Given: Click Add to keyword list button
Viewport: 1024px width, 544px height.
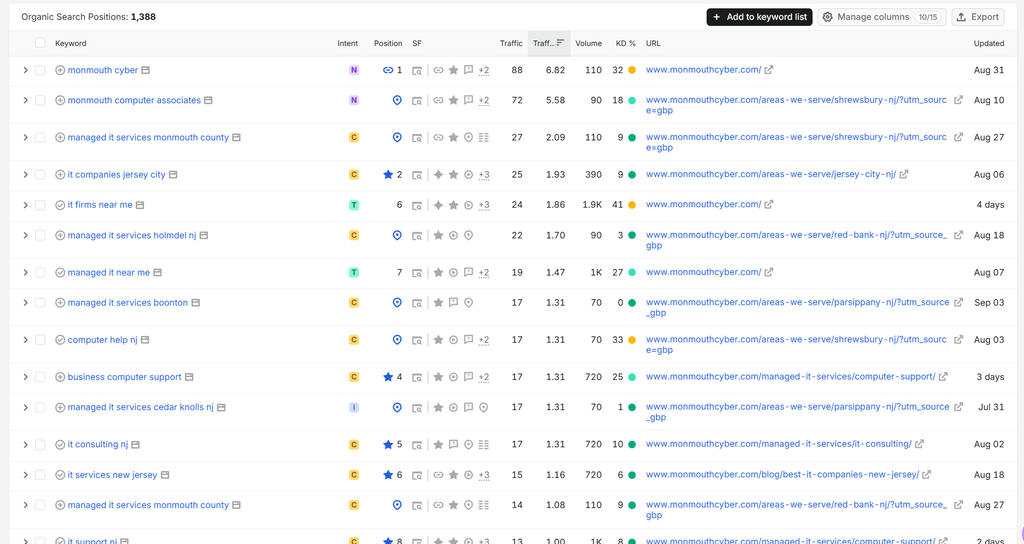Looking at the screenshot, I should tap(760, 17).
